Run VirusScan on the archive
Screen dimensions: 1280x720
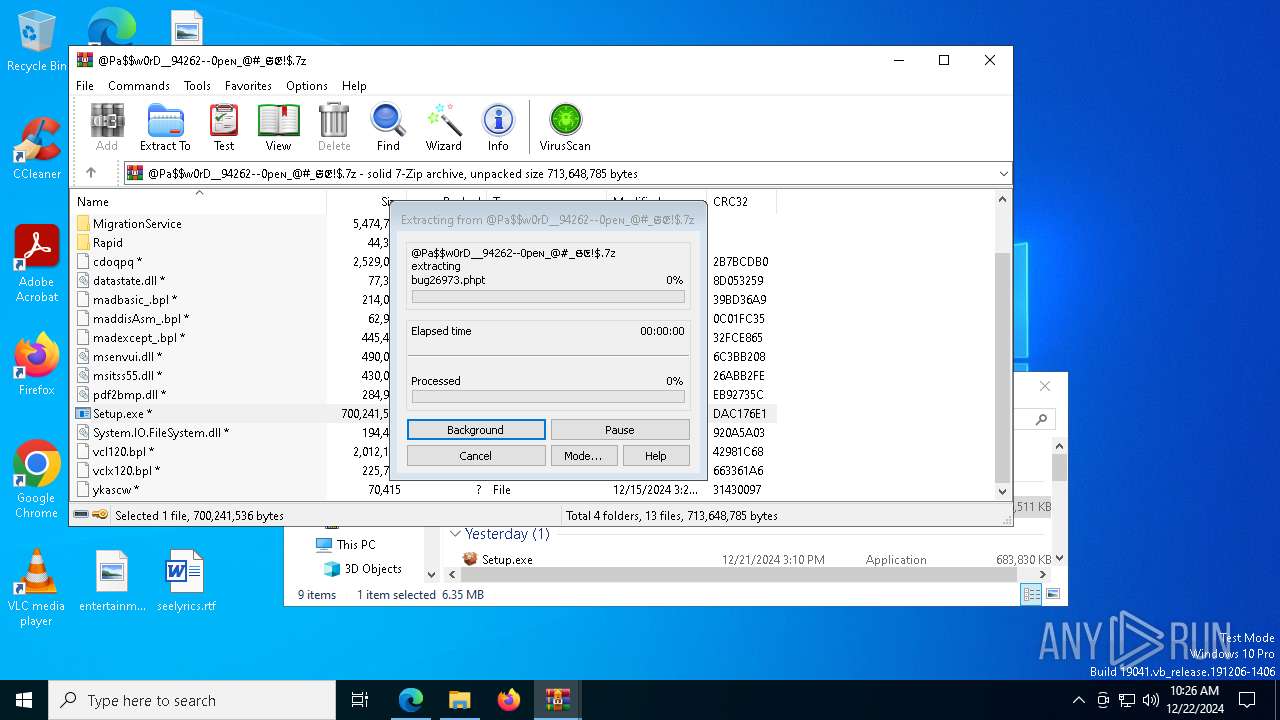tap(565, 127)
